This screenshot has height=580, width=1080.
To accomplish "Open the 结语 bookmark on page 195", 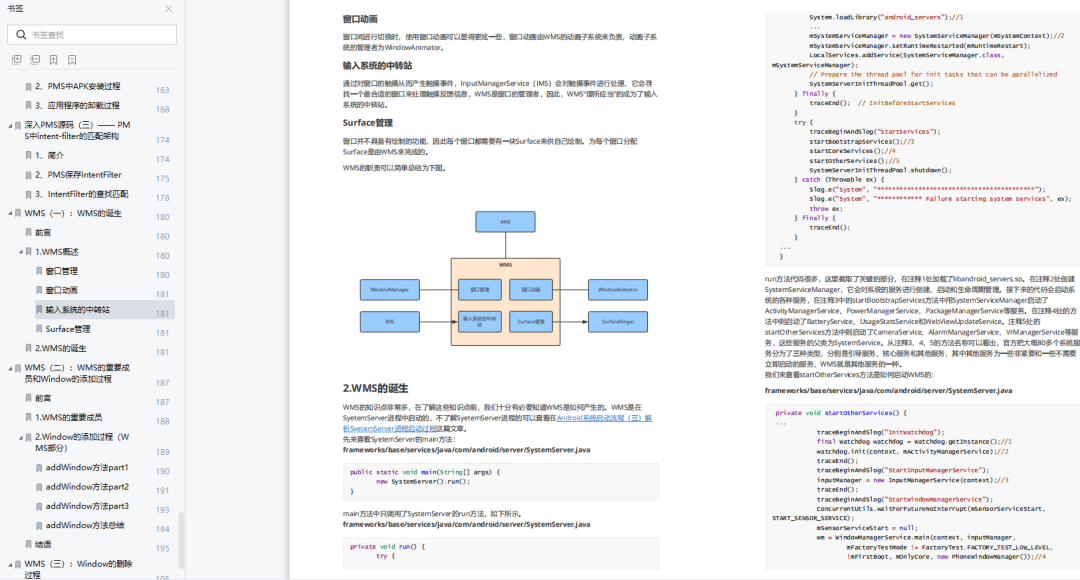I will 43,545.
